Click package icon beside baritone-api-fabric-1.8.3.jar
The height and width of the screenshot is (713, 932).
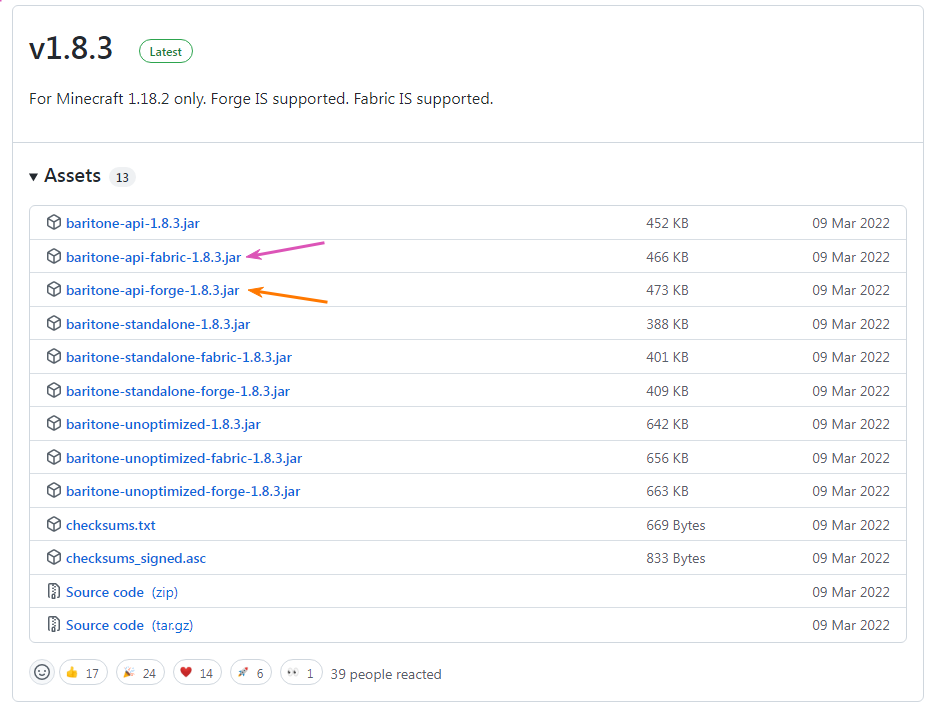[53, 257]
